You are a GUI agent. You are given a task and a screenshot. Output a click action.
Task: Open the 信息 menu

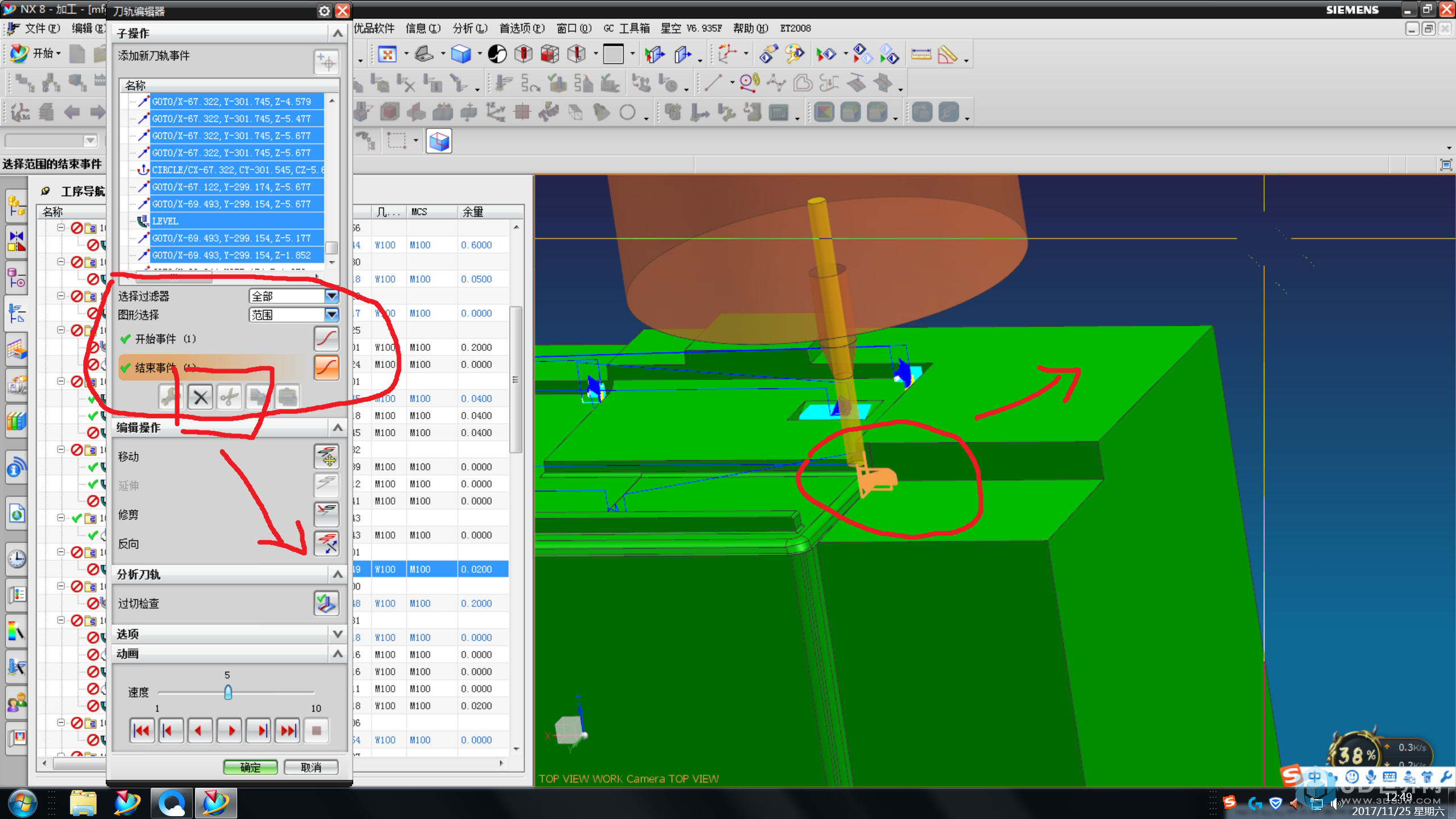click(x=423, y=28)
